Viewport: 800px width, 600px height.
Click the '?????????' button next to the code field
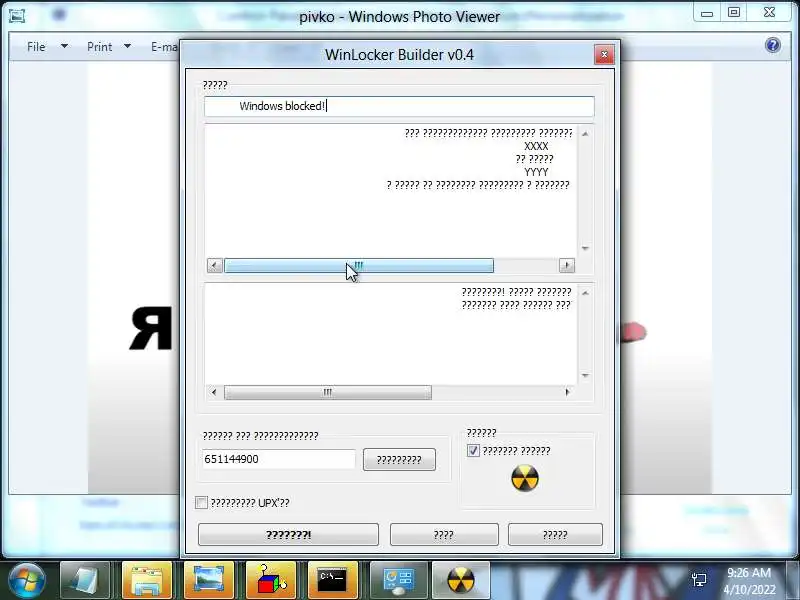[x=399, y=460]
